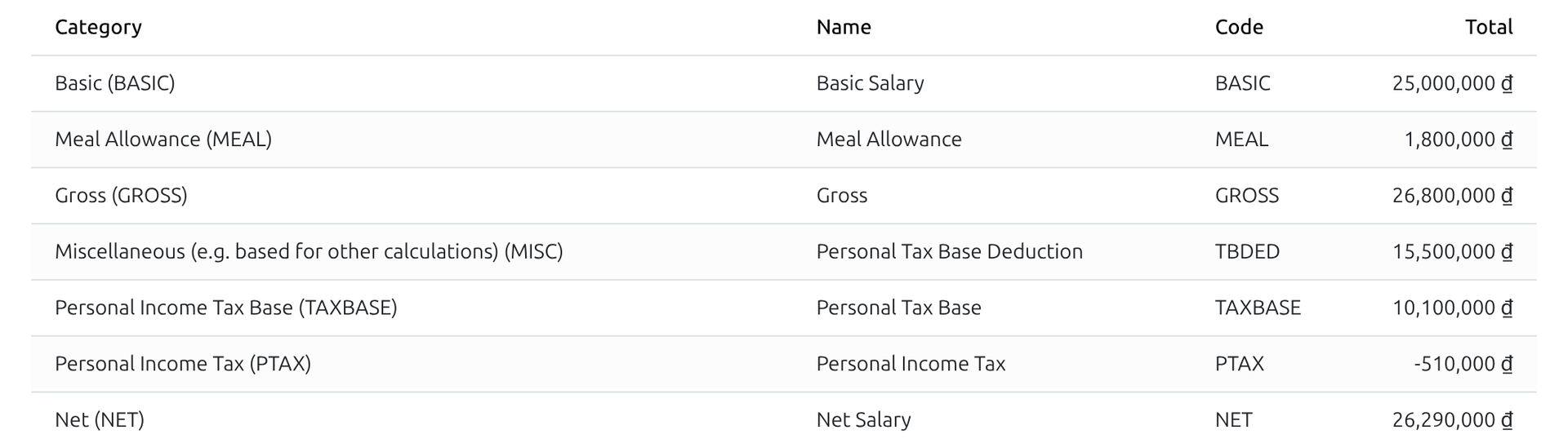Open the Meal Allowance (MEAL) row
This screenshot has width=1568, height=443.
(784, 140)
